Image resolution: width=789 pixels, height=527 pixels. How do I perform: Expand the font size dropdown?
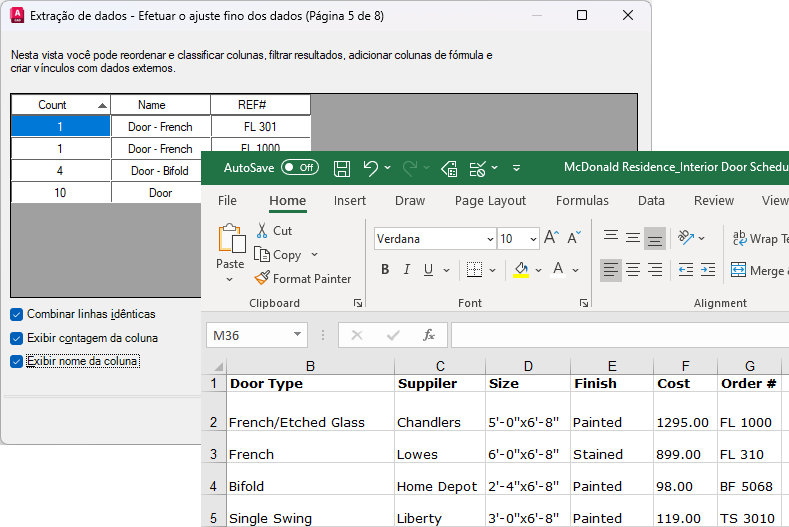pyautogui.click(x=532, y=239)
